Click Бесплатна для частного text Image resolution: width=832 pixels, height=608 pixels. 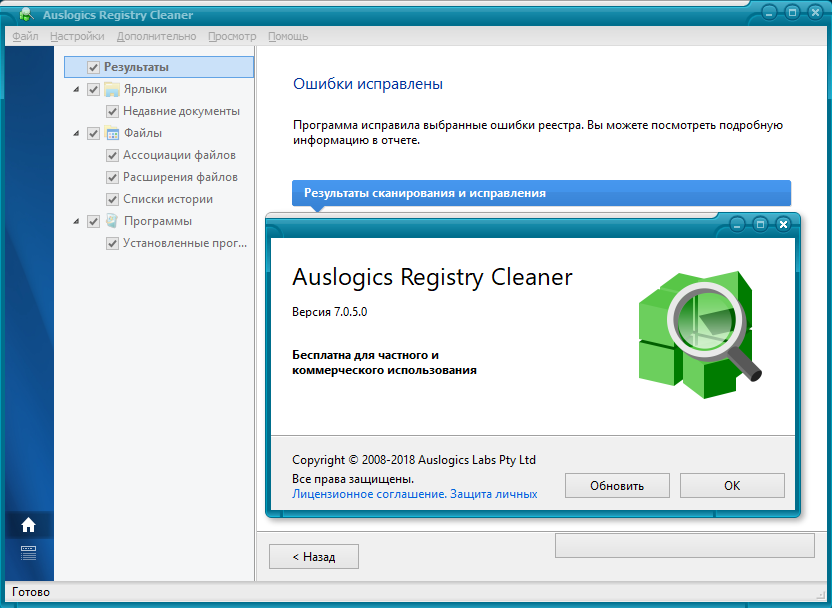(x=384, y=362)
